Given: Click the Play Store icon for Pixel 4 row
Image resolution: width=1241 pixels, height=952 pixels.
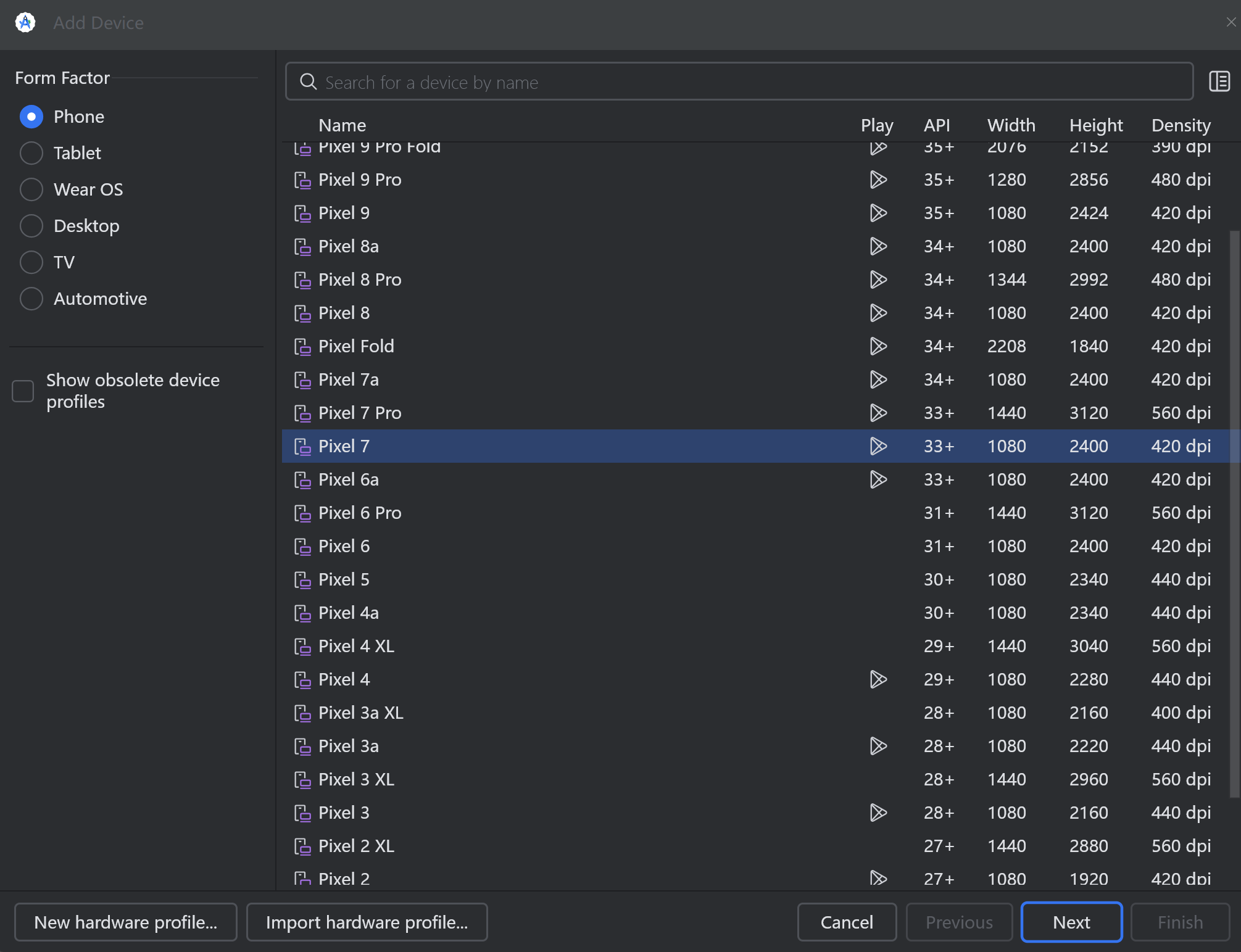Looking at the screenshot, I should click(878, 679).
